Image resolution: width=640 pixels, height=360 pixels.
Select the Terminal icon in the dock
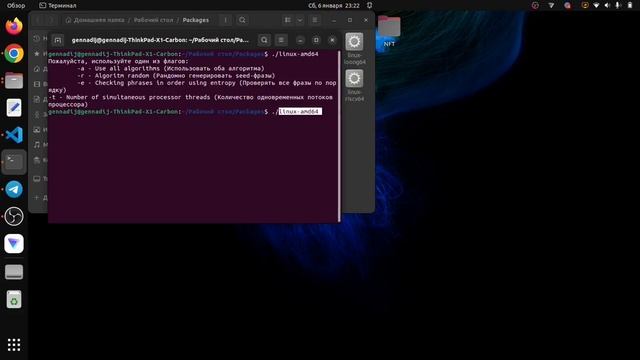click(x=14, y=162)
